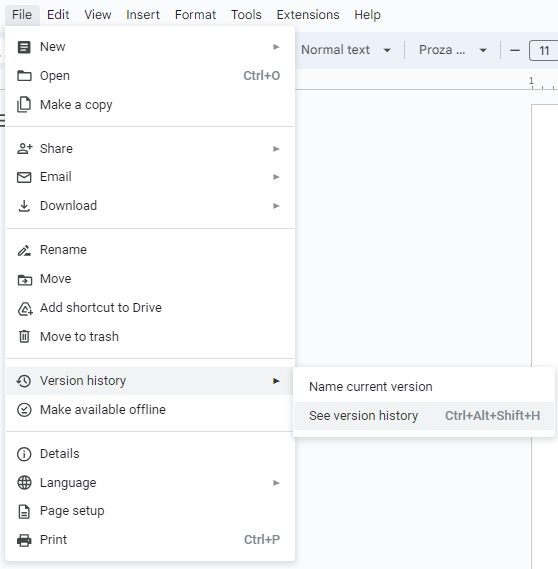Open the Edit menu
Viewport: 558px width, 569px height.
58,15
